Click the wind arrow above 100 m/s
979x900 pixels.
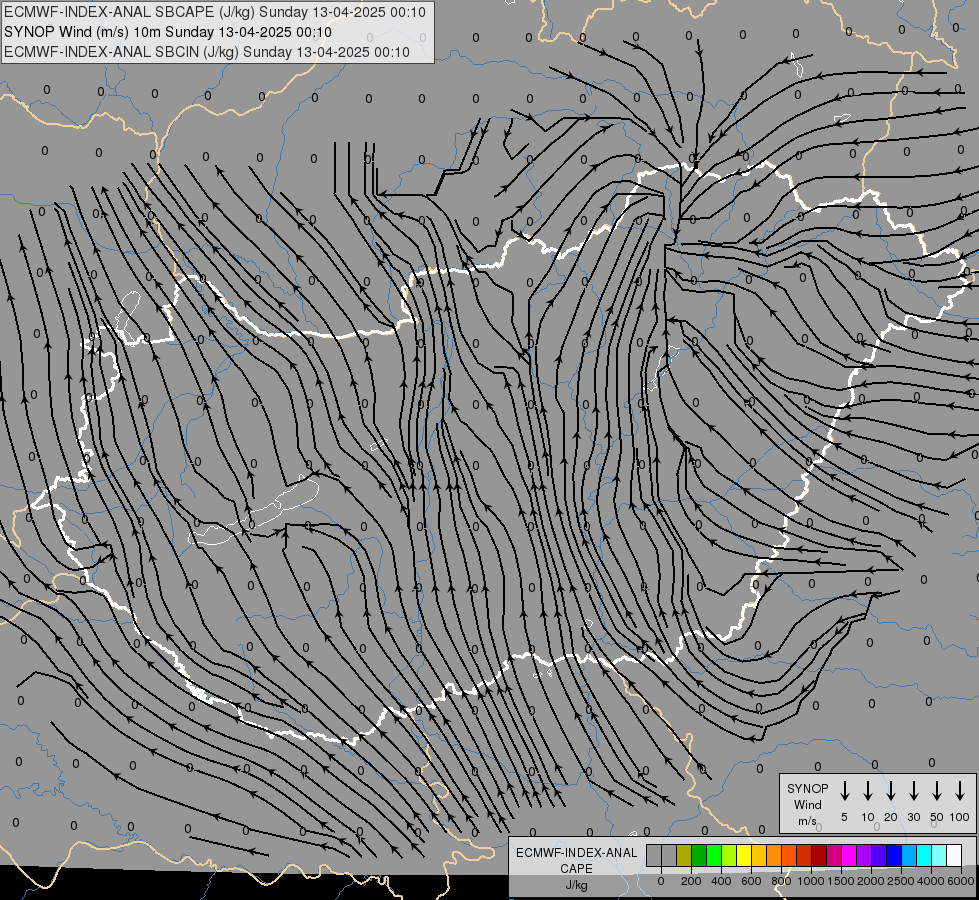point(960,791)
